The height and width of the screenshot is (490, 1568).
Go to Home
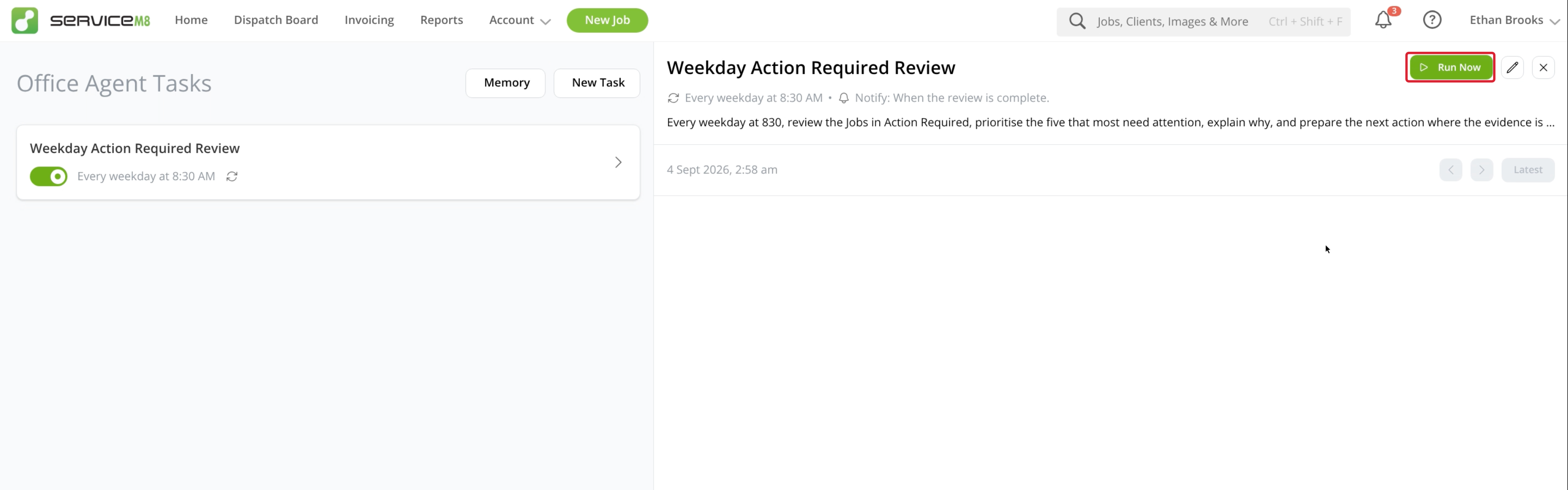(x=191, y=20)
